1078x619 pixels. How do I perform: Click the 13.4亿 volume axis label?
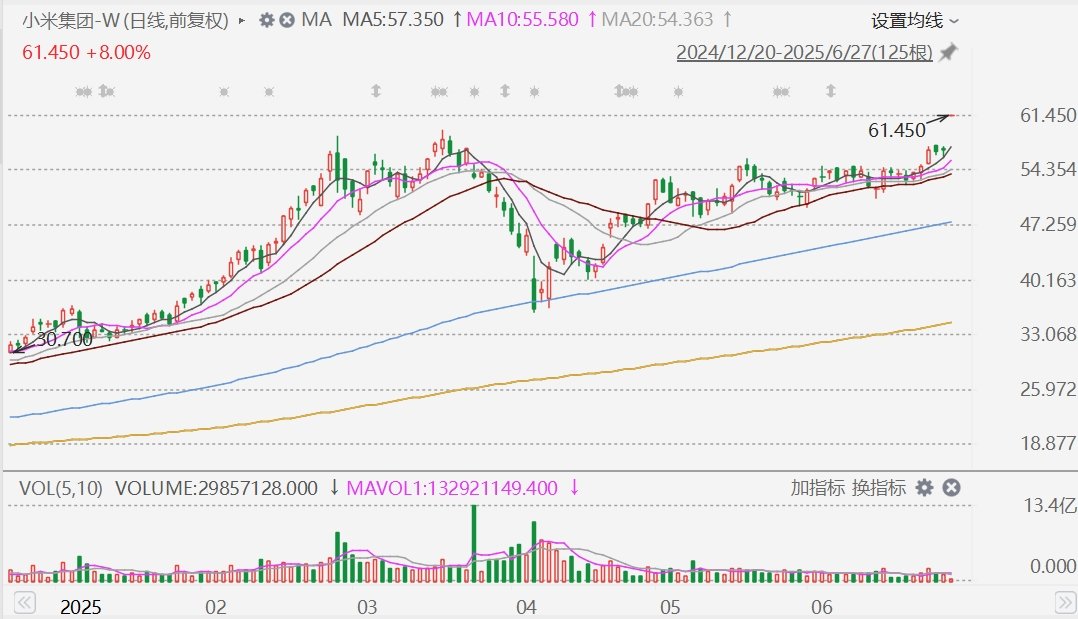pyautogui.click(x=1050, y=506)
